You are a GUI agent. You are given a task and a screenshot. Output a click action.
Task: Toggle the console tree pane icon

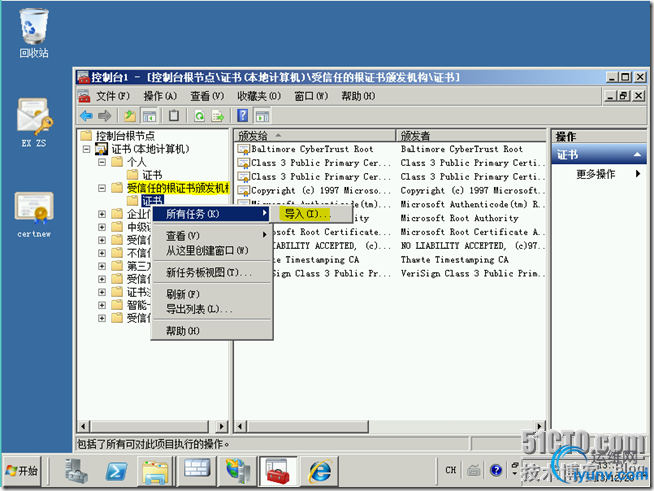coord(149,116)
